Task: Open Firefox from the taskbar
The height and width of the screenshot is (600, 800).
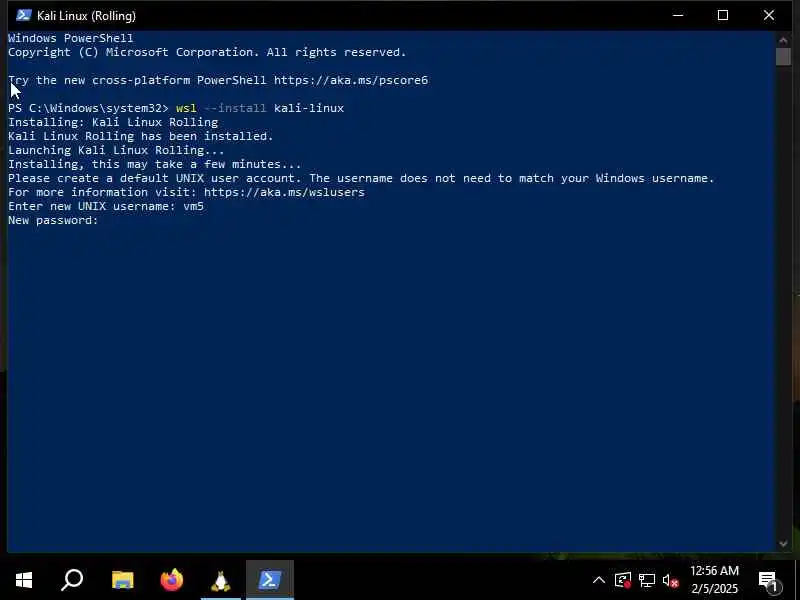Action: 171,580
